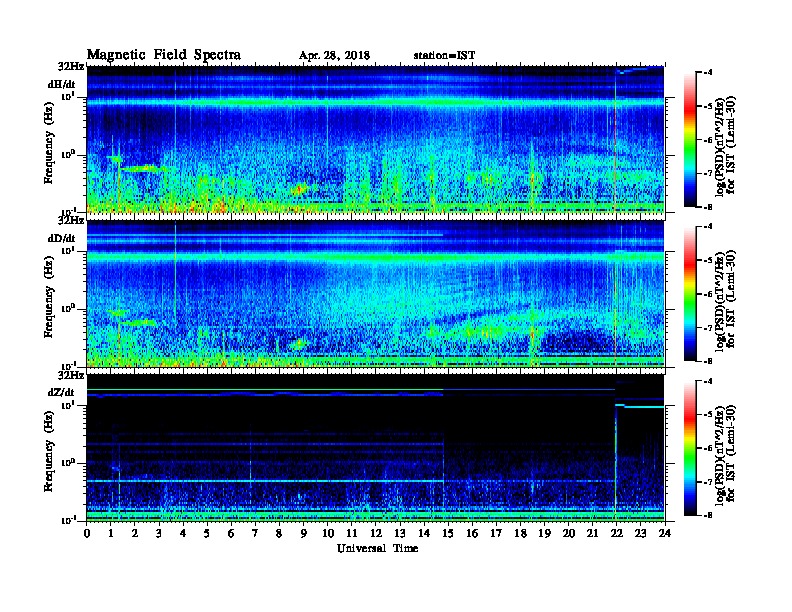Click the '32Hz' label above the dH/dt panel
The width and height of the screenshot is (792, 612).
(71, 66)
